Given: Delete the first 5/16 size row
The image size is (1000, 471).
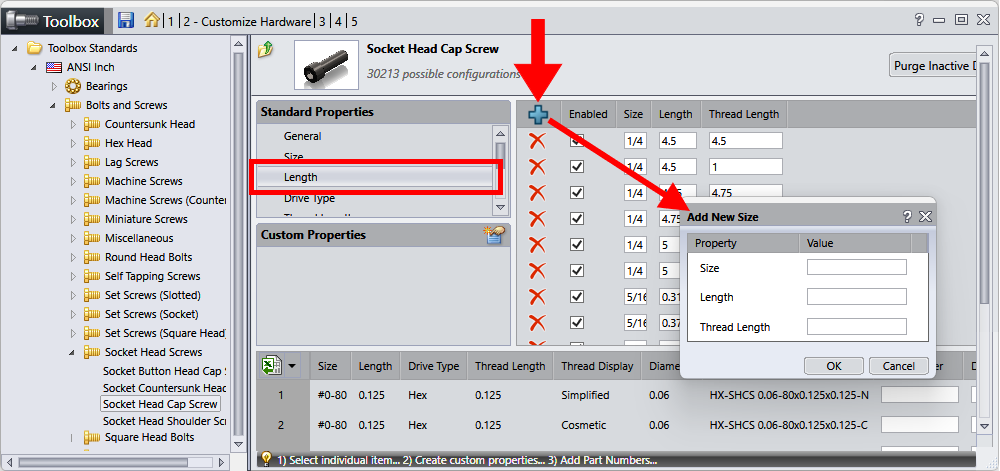Looking at the screenshot, I should click(538, 296).
